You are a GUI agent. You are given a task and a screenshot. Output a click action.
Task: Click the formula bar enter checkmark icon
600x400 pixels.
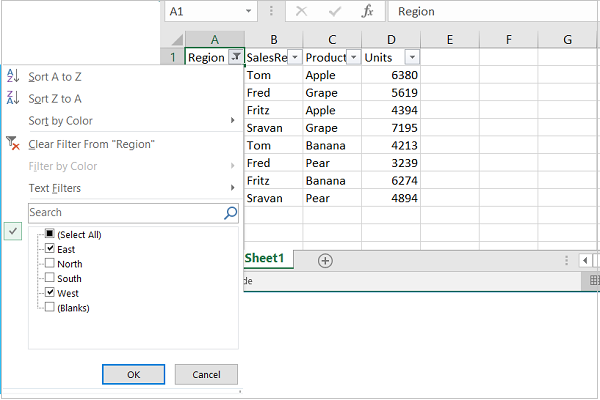pos(335,11)
